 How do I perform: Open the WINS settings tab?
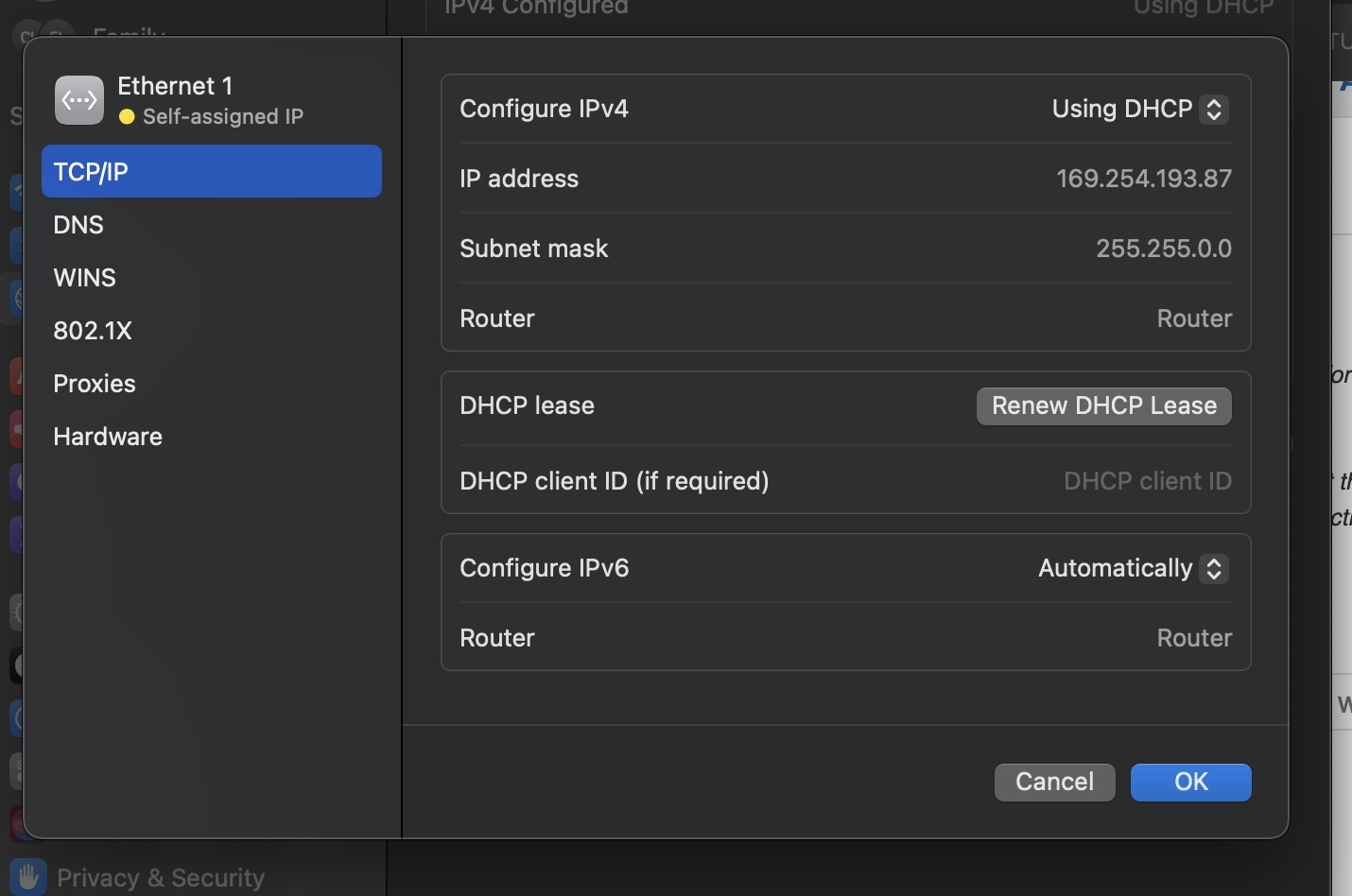pyautogui.click(x=85, y=278)
